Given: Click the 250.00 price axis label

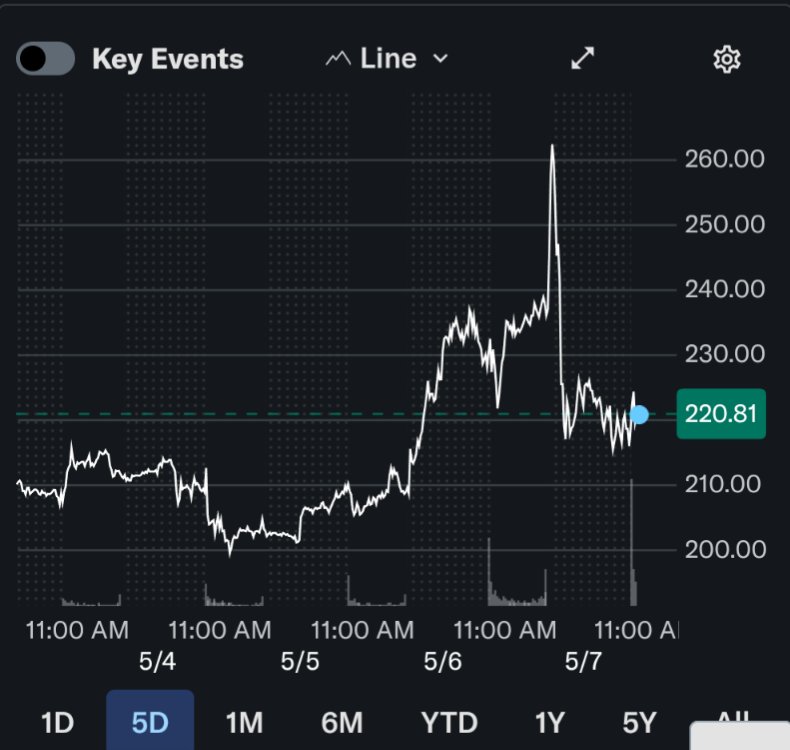Looking at the screenshot, I should click(x=725, y=224).
